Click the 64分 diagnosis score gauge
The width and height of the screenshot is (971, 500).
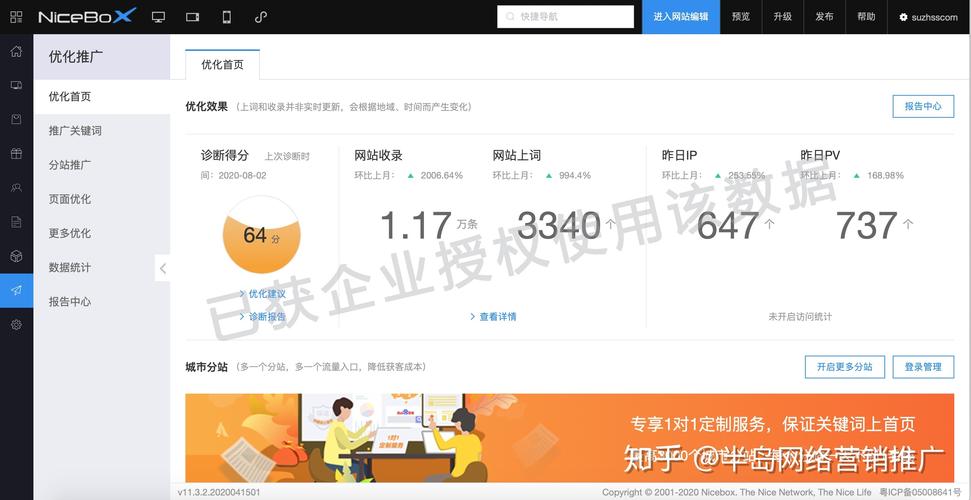pyautogui.click(x=261, y=235)
